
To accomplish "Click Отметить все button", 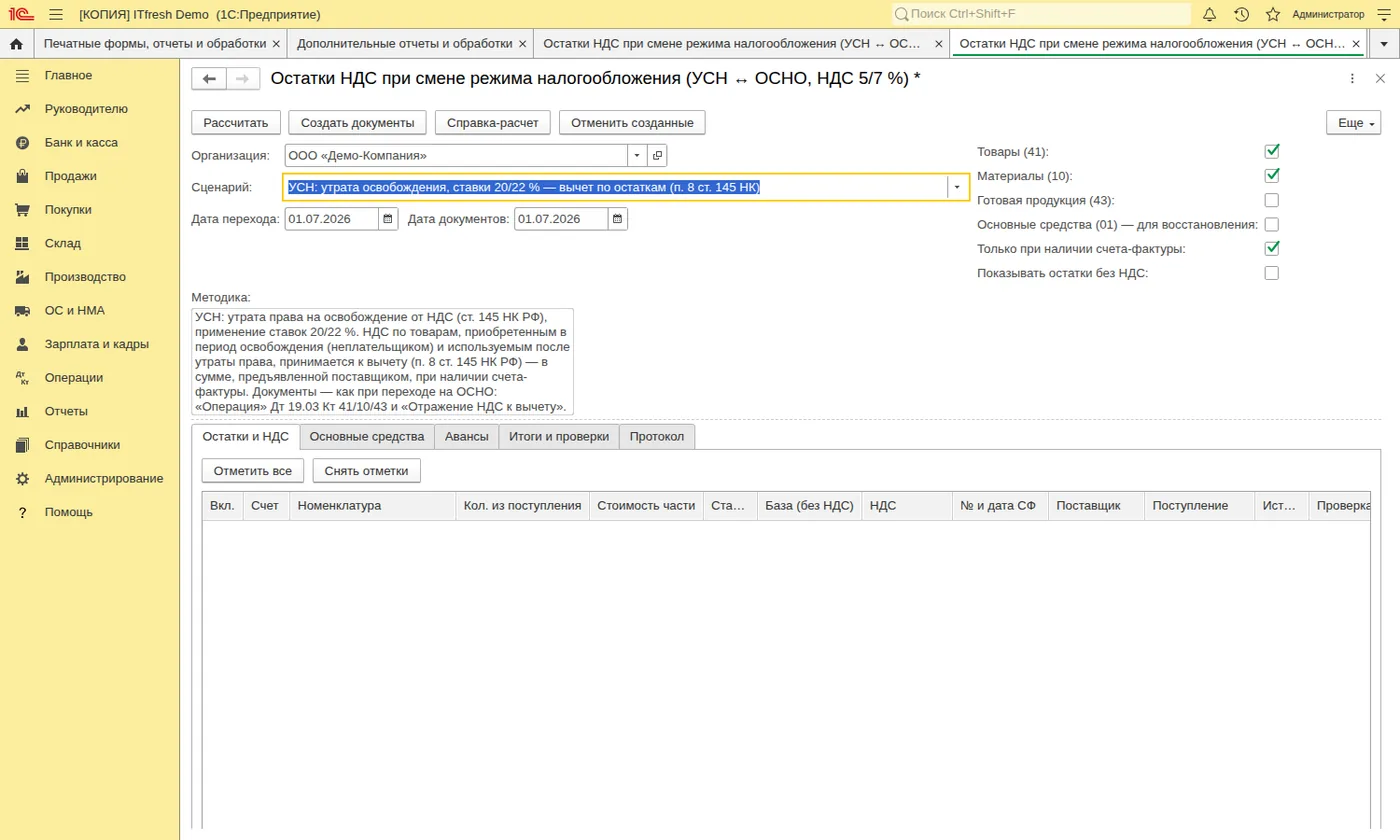I will click(253, 470).
